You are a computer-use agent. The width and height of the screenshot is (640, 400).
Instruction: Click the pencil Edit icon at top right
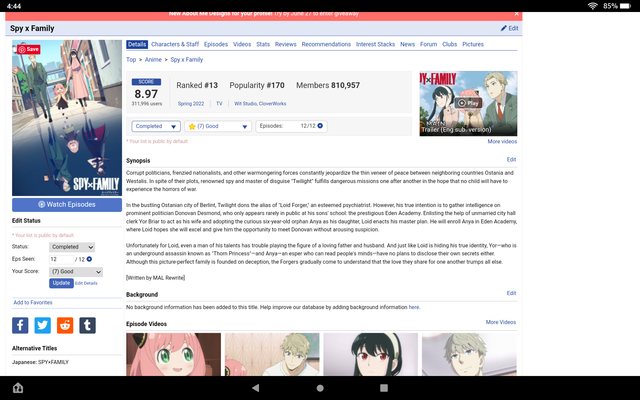pos(509,28)
